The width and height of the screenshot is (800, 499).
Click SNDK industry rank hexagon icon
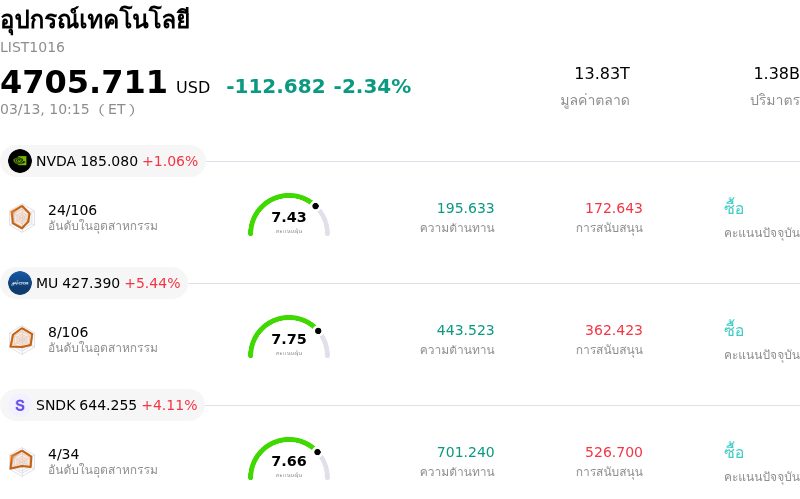21,461
